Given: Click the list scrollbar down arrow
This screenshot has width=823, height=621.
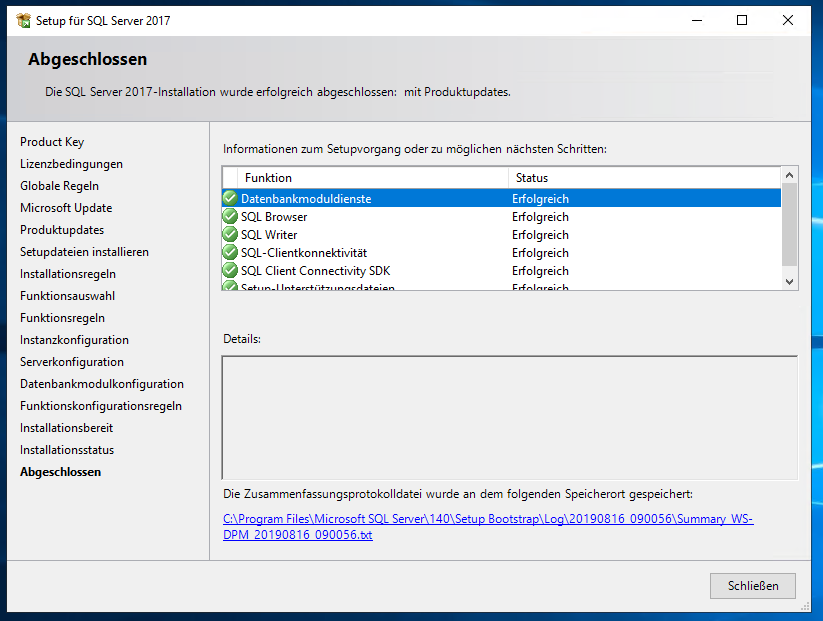Looking at the screenshot, I should click(789, 282).
